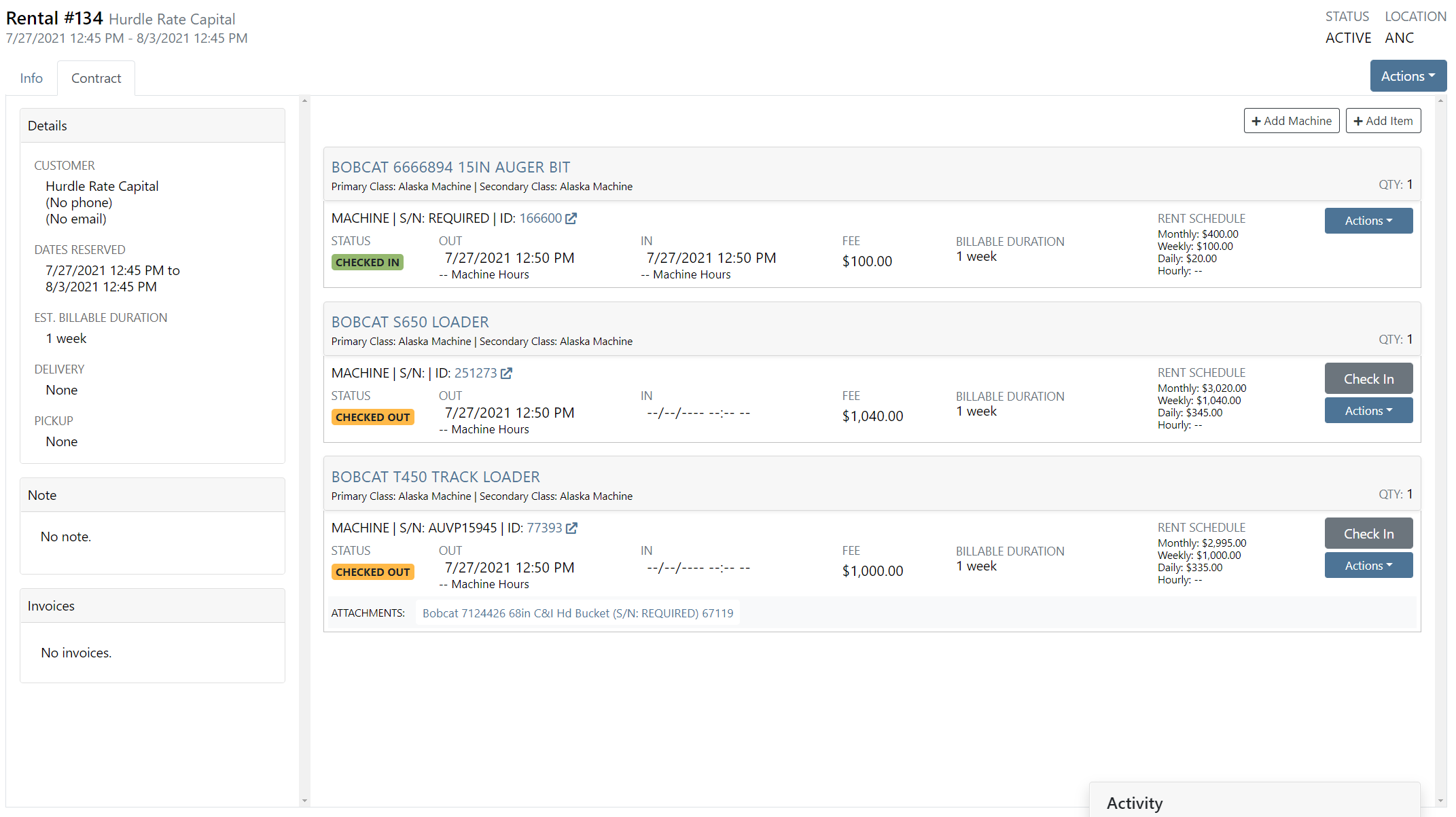
Task: Open BOBCAT 6666894 15IN AUGER BIT heading
Action: [450, 167]
